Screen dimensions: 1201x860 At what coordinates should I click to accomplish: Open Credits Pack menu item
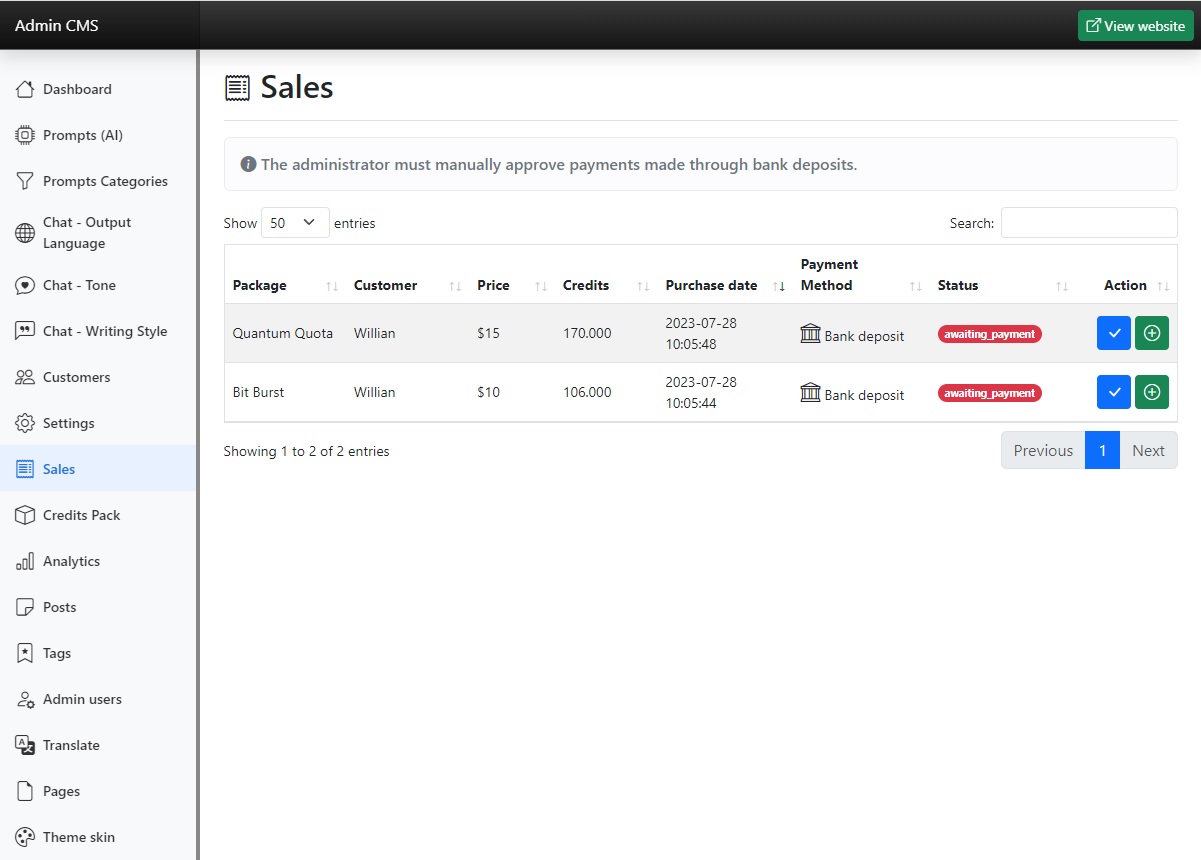[x=81, y=515]
